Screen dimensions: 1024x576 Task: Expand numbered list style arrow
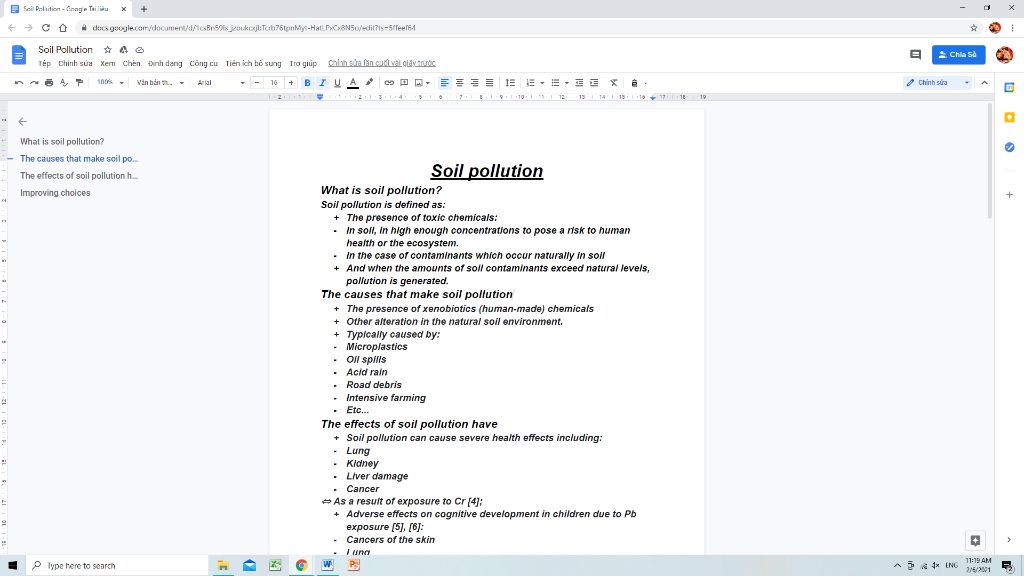click(542, 83)
